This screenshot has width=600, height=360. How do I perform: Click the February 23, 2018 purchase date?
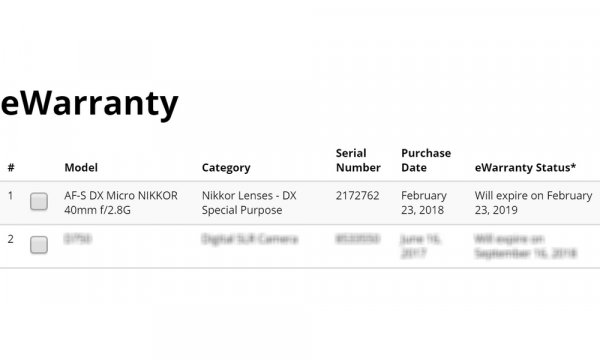point(424,203)
